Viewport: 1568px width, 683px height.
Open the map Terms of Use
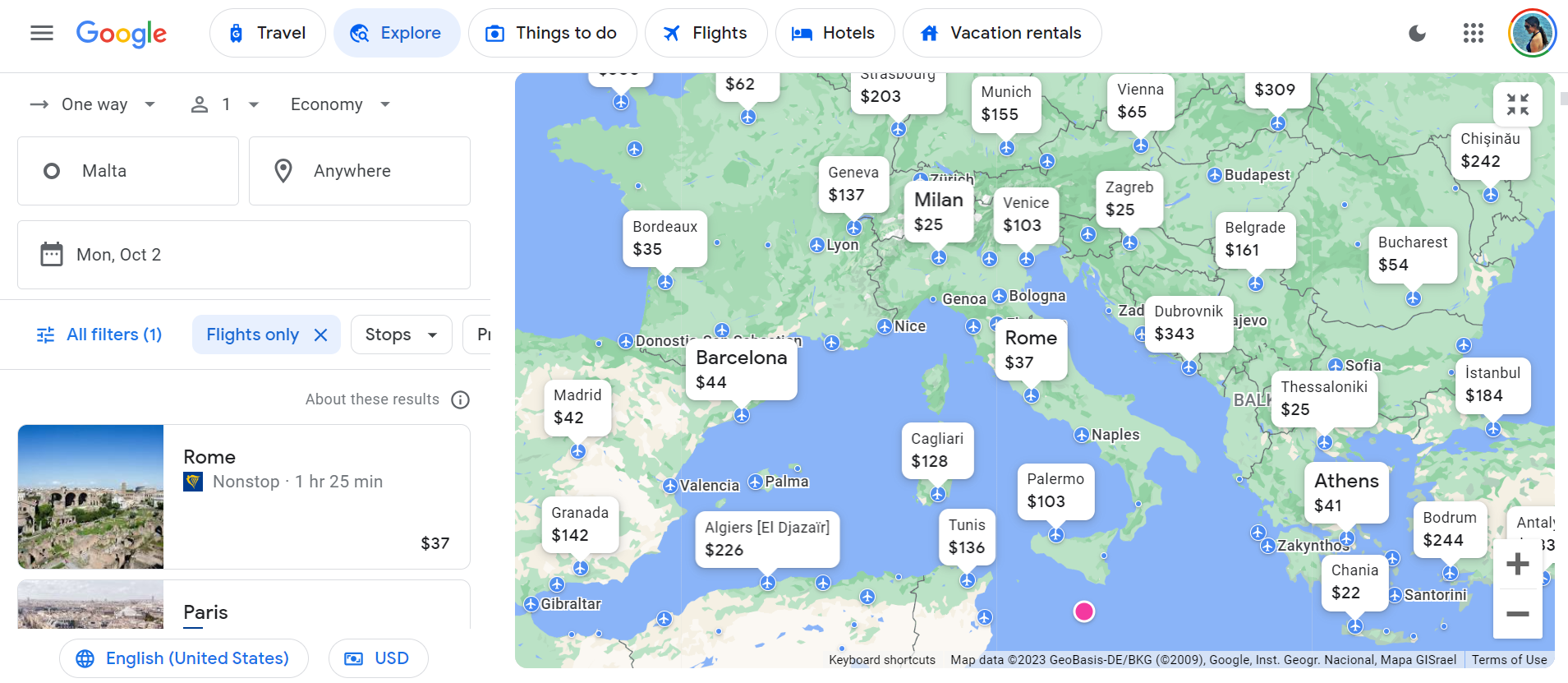(1510, 660)
